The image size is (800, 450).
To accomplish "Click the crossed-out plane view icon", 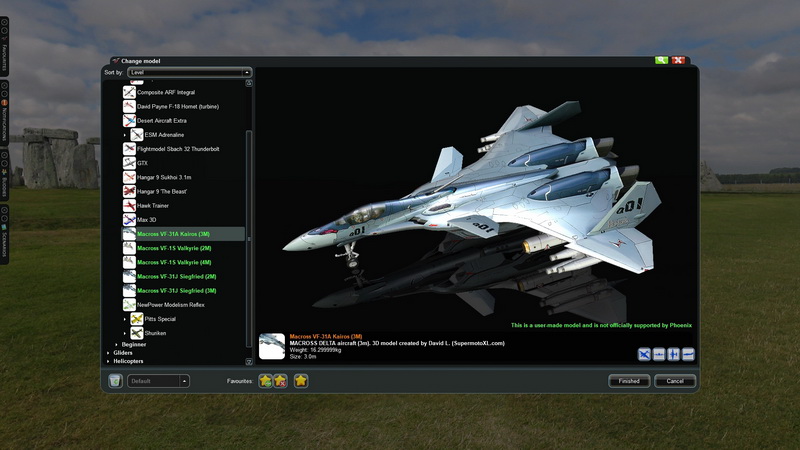I will [644, 354].
